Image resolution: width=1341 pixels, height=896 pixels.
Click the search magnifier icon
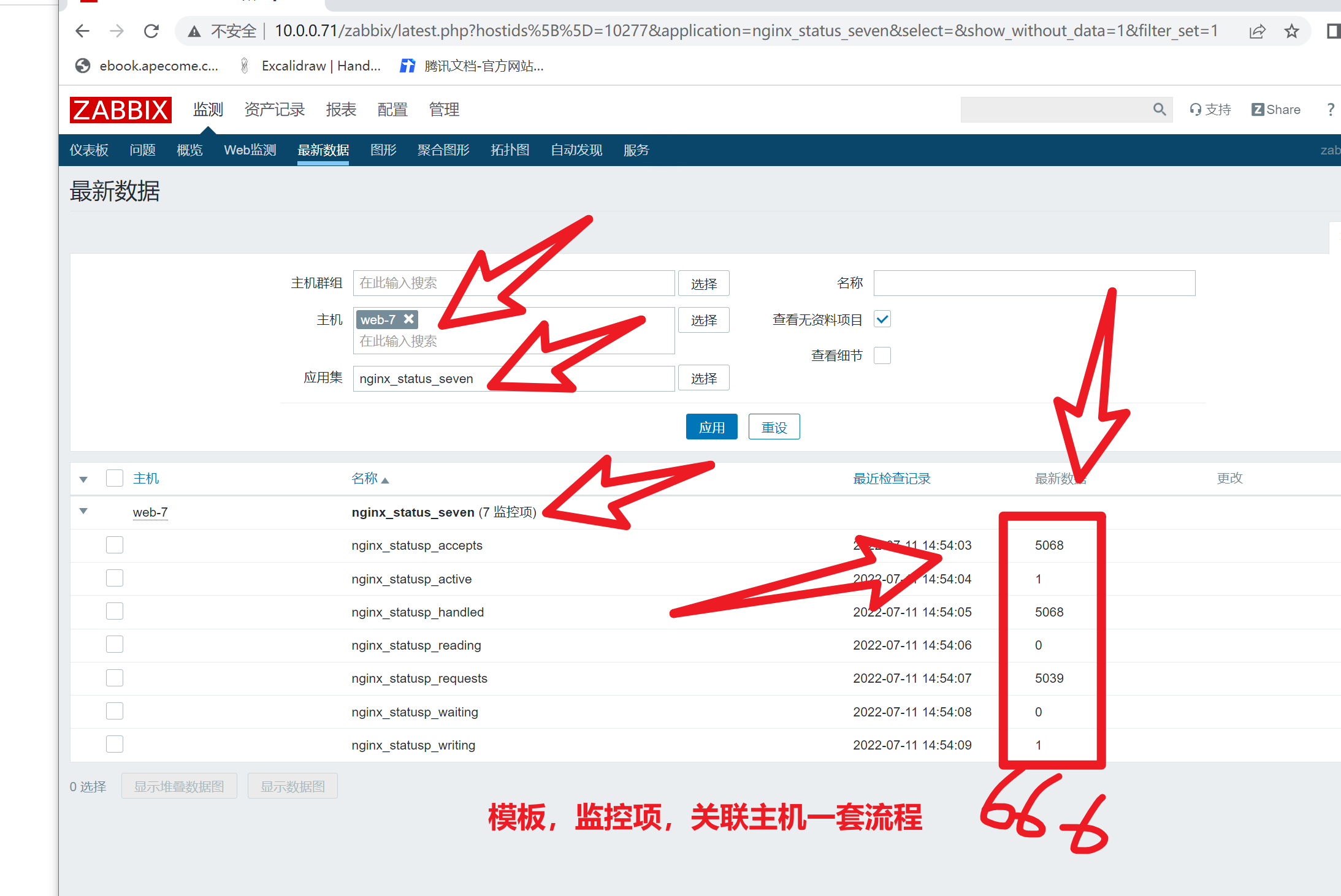pos(1159,110)
